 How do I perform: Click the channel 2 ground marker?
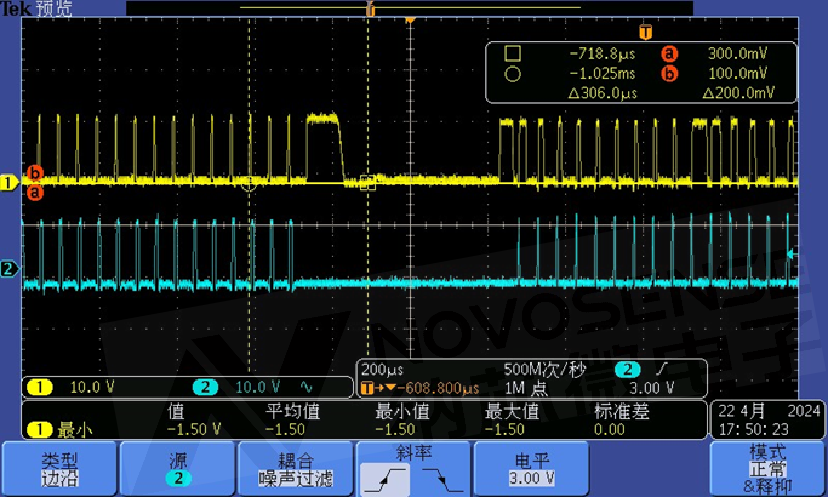(x=9, y=269)
